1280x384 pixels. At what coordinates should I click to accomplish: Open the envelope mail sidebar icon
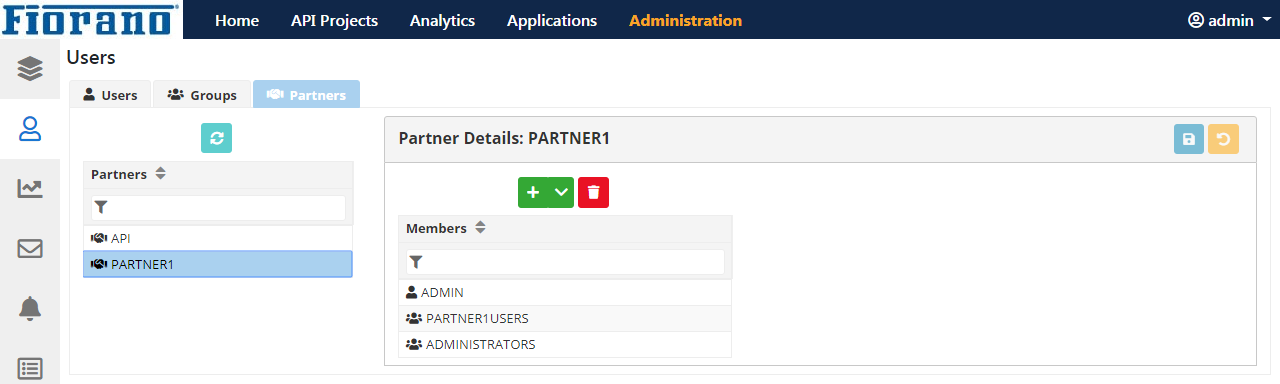click(x=30, y=248)
